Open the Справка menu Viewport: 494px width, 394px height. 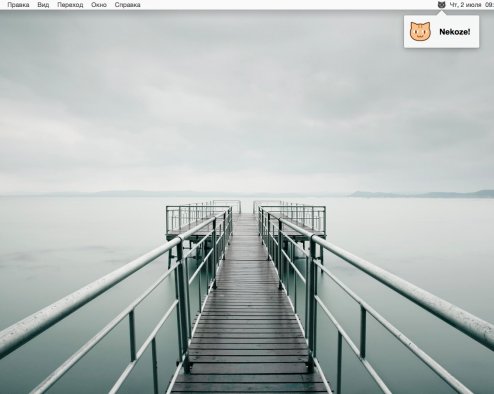[127, 5]
